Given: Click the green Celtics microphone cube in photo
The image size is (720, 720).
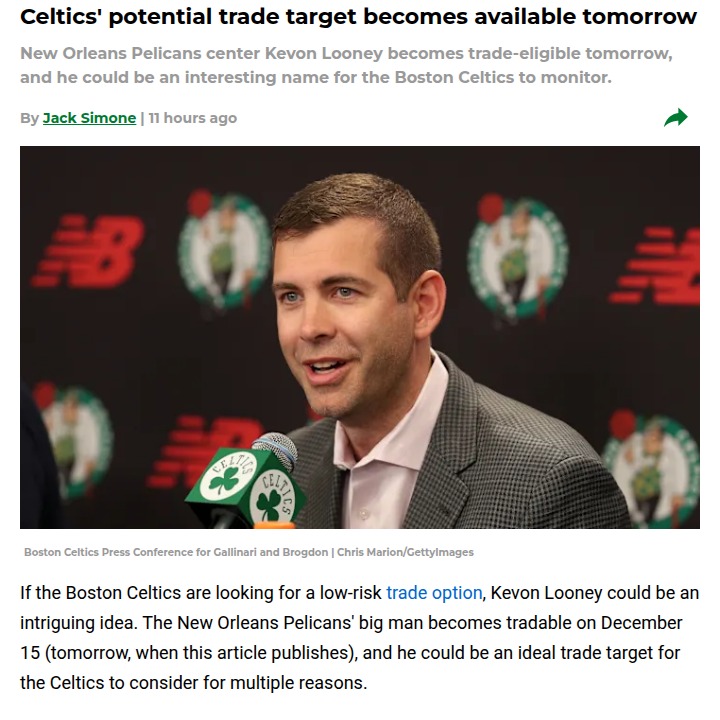Looking at the screenshot, I should click(246, 486).
